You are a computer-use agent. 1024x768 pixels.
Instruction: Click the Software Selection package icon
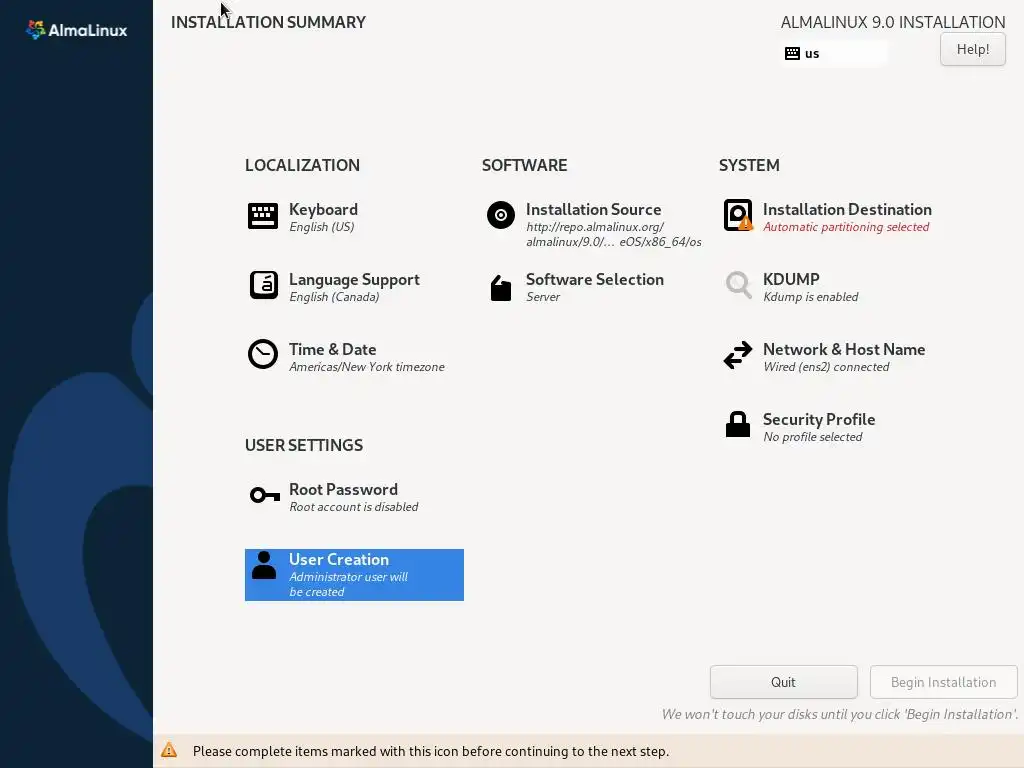(x=501, y=288)
